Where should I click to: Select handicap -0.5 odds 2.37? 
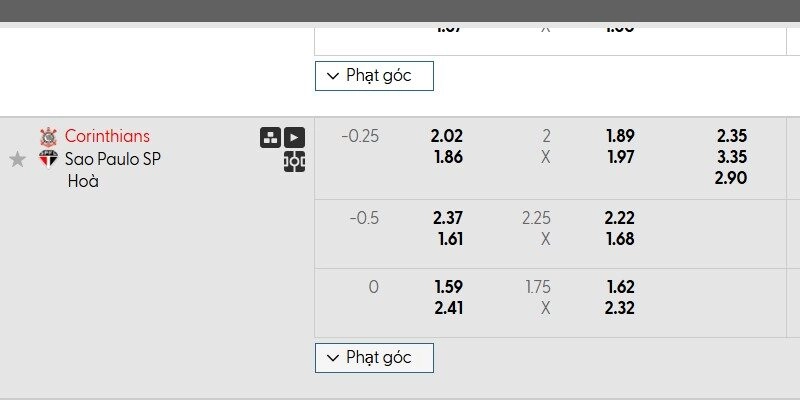(x=447, y=218)
